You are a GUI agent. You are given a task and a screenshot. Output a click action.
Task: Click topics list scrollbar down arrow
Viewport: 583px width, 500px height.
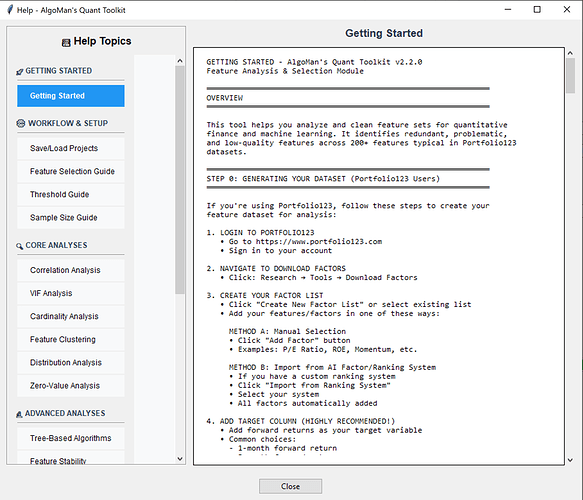point(180,459)
